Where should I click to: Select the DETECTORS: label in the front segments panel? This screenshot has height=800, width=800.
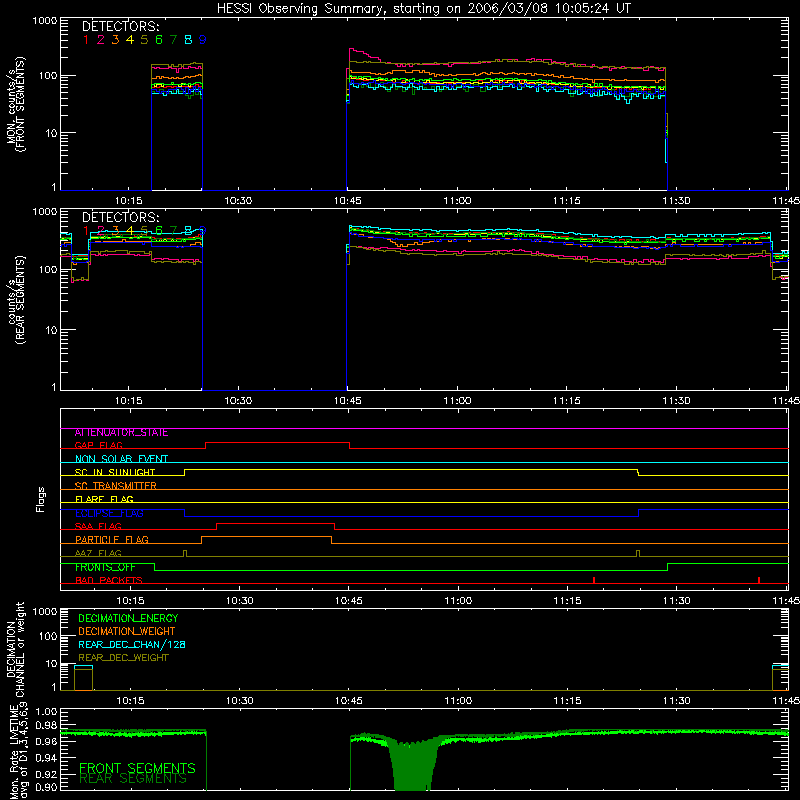(120, 27)
